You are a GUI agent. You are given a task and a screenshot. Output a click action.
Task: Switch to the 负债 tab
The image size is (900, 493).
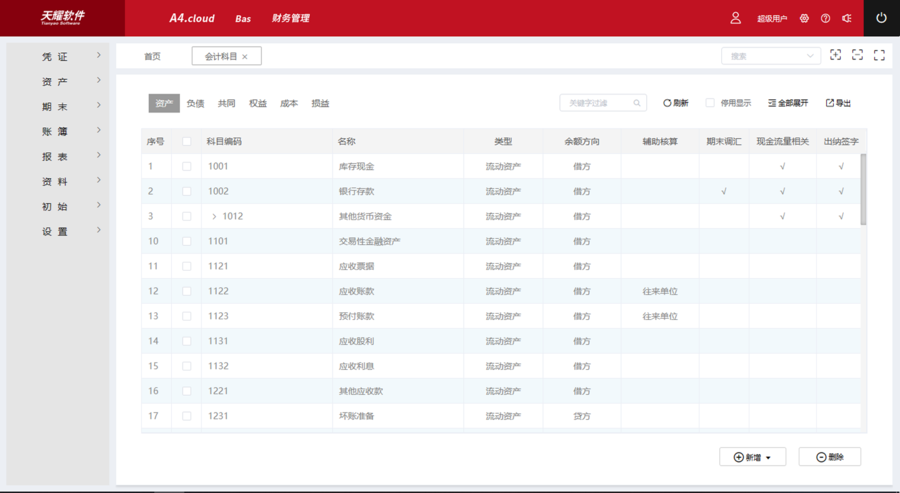point(195,103)
